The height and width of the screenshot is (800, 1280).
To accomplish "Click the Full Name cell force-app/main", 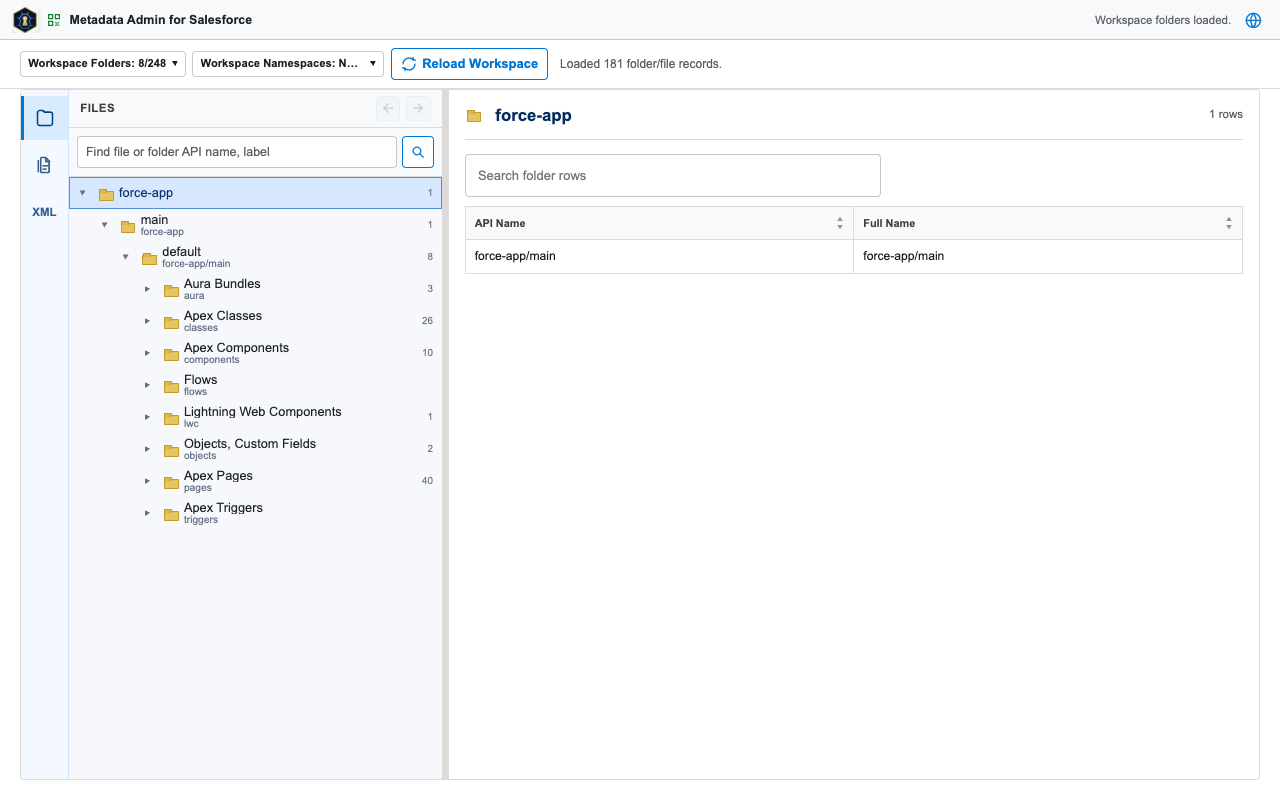I will 1048,256.
